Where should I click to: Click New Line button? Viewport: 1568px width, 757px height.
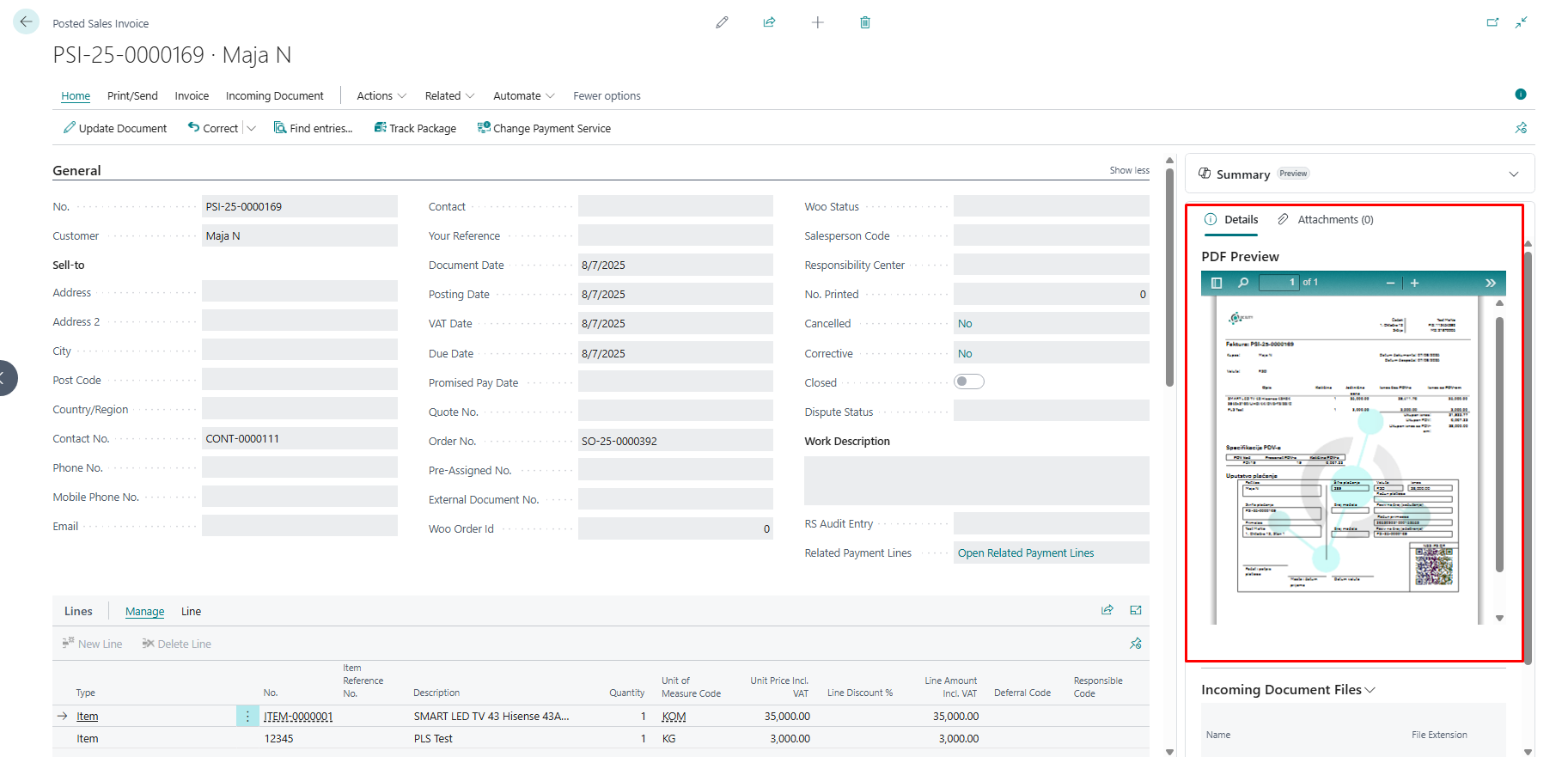point(92,644)
